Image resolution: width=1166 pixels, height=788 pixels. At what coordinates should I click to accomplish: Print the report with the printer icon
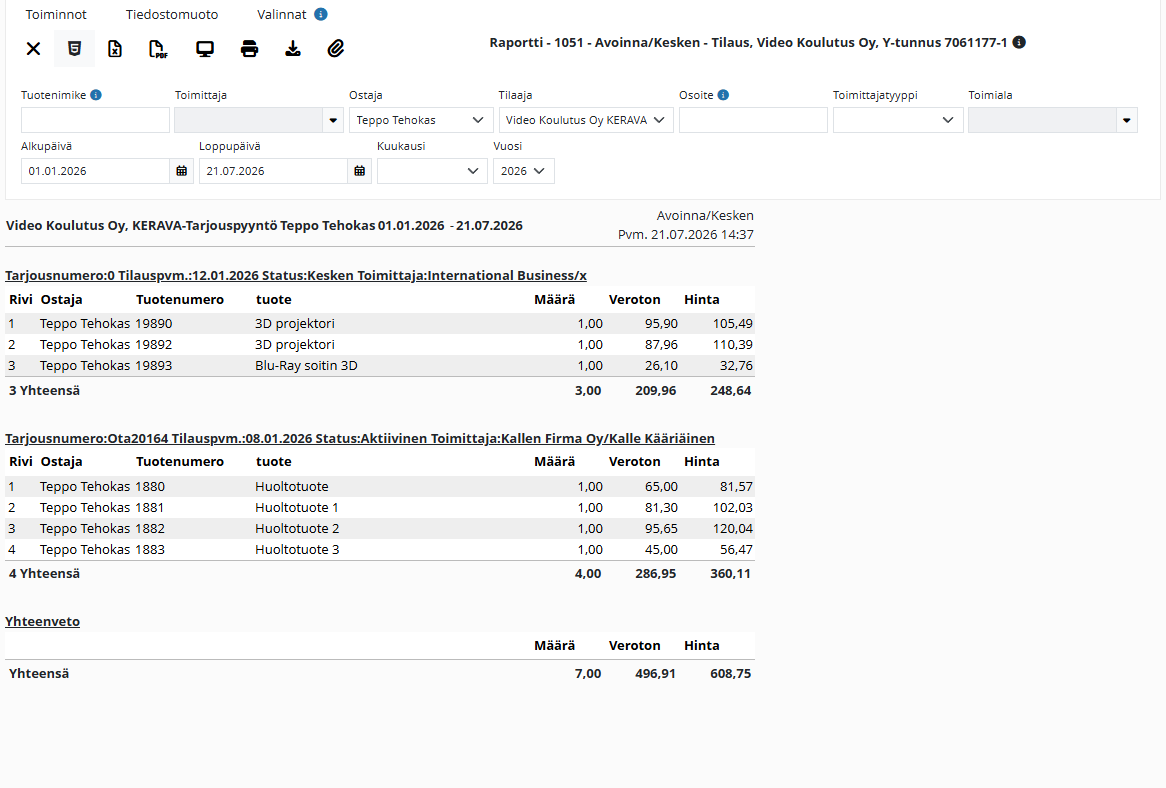click(249, 49)
